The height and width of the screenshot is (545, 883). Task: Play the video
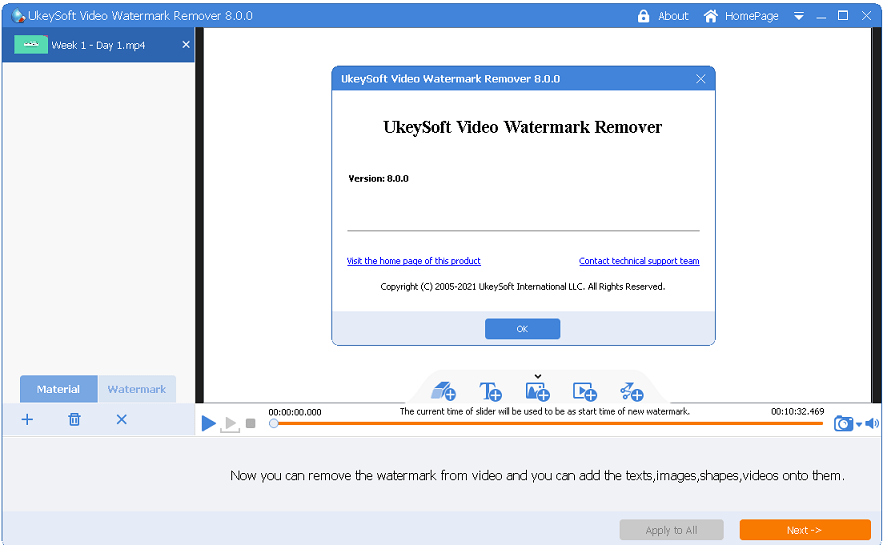point(208,423)
